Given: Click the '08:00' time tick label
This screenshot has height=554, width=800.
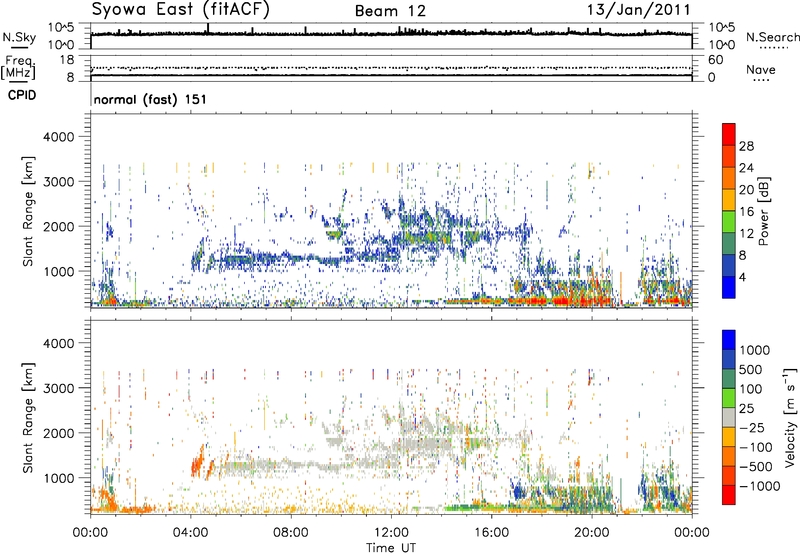Looking at the screenshot, I should point(291,533).
